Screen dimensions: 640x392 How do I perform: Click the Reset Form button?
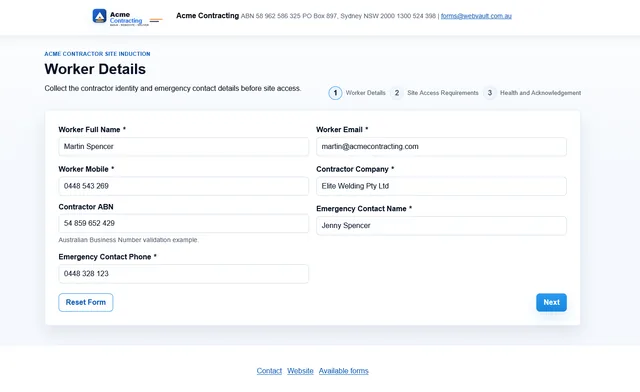point(86,303)
